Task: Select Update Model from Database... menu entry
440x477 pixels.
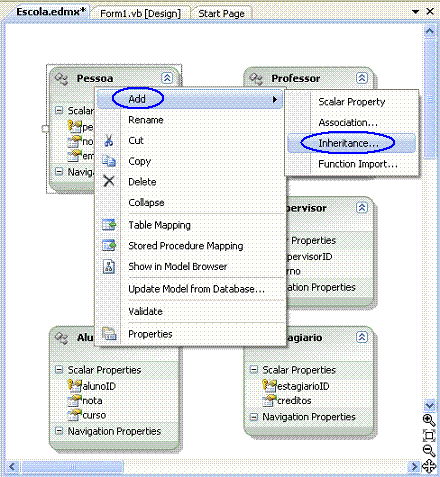Action: 196,289
